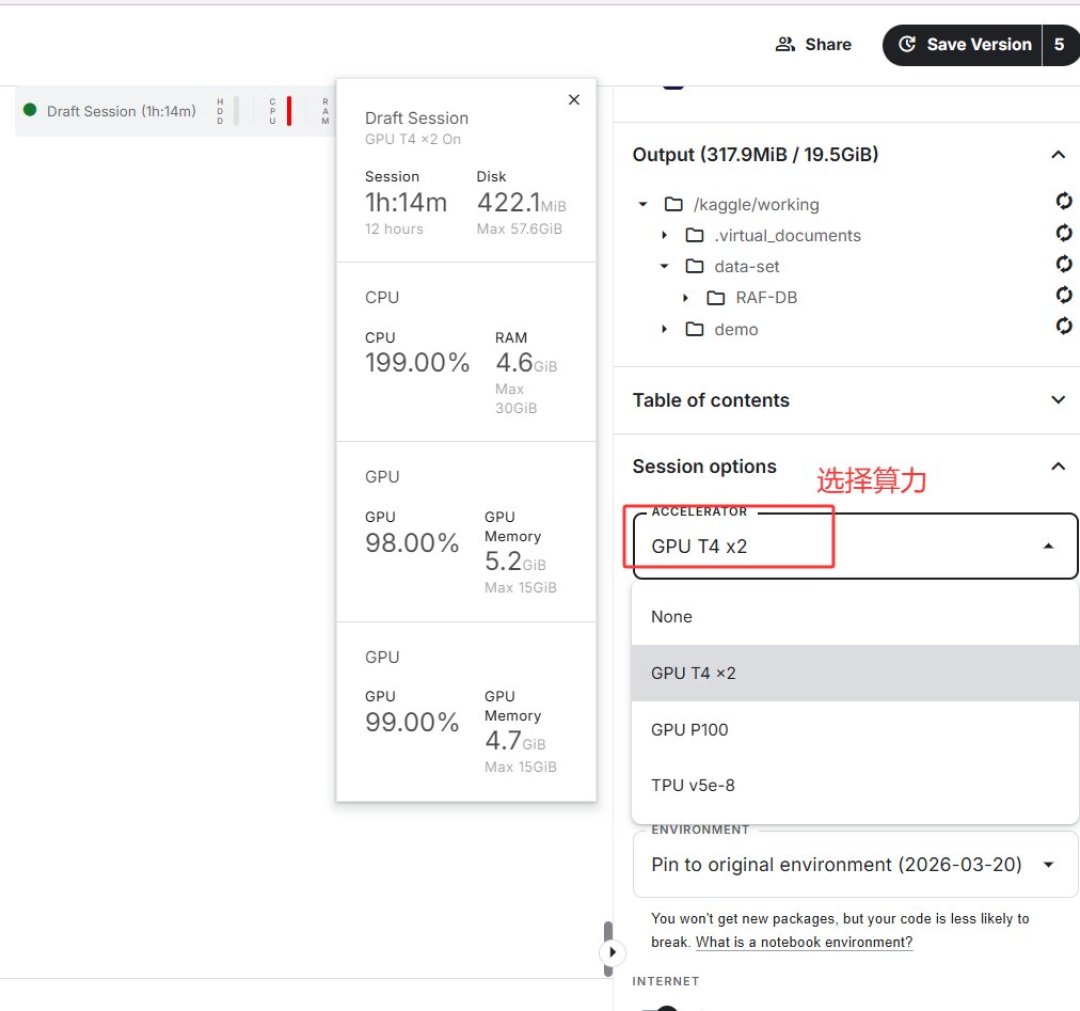Screen dimensions: 1080x1011
Task: Click /kaggle/working path label
Action: (x=756, y=205)
